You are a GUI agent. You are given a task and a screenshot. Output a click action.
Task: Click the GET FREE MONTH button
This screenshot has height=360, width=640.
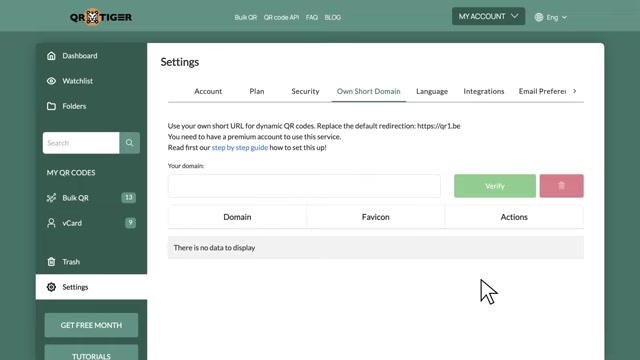click(x=91, y=325)
